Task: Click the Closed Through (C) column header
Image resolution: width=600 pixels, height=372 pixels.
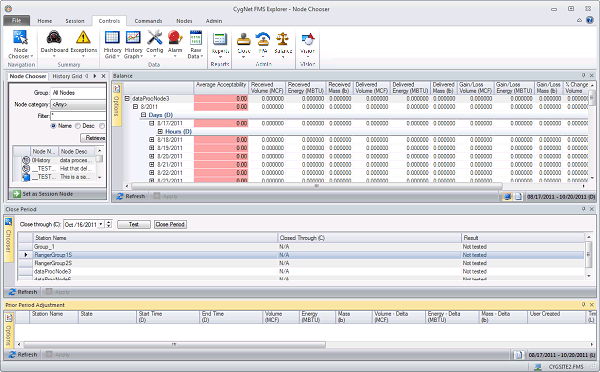Action: 369,238
